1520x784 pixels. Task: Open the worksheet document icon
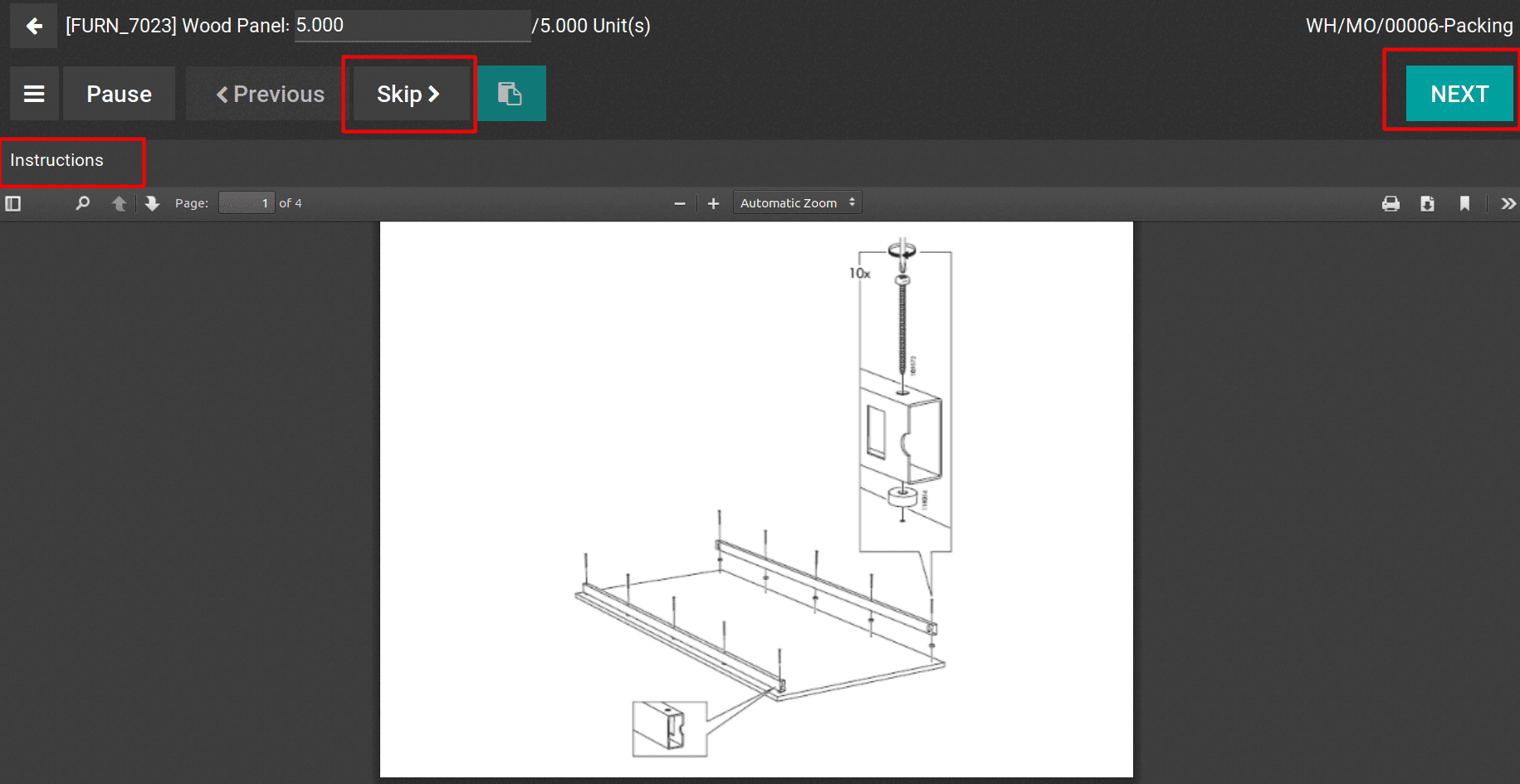pyautogui.click(x=511, y=94)
